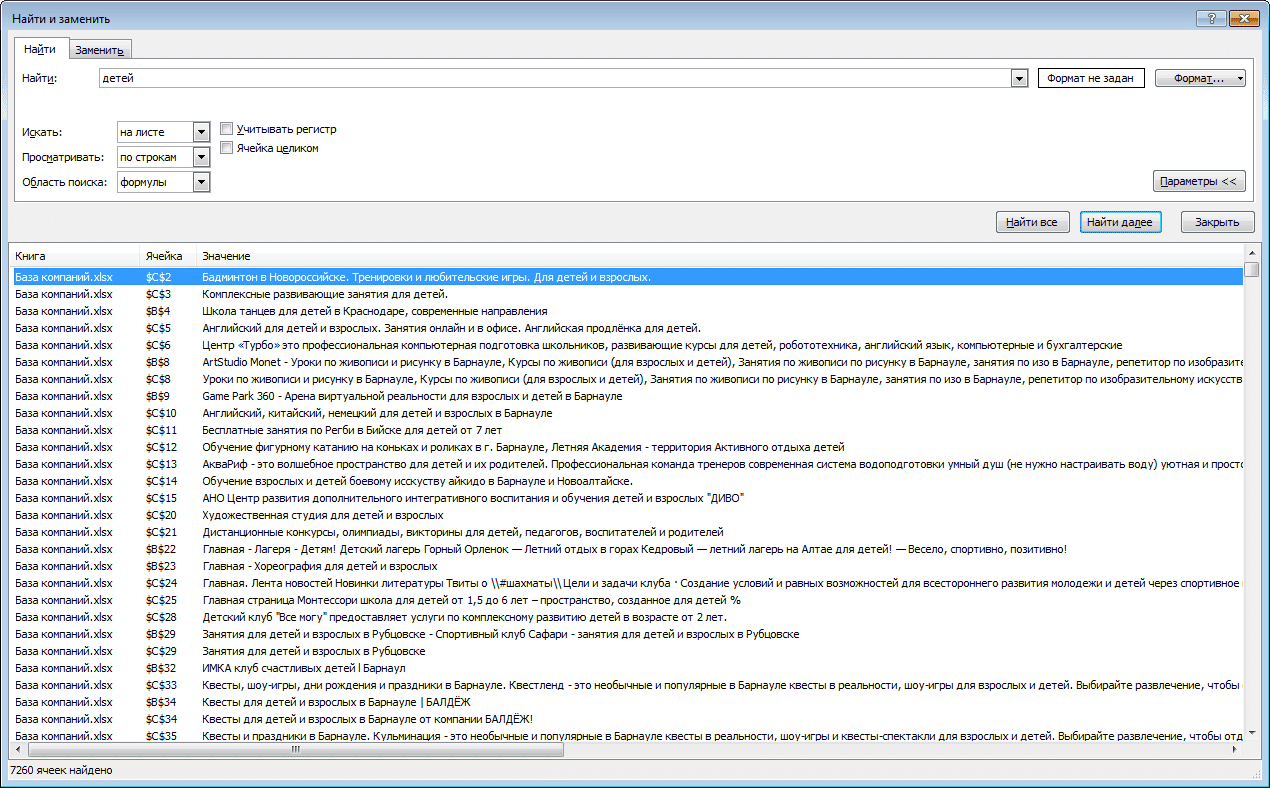Open the Искать dropdown showing на листе
Screen dimensions: 1270x788
163,132
